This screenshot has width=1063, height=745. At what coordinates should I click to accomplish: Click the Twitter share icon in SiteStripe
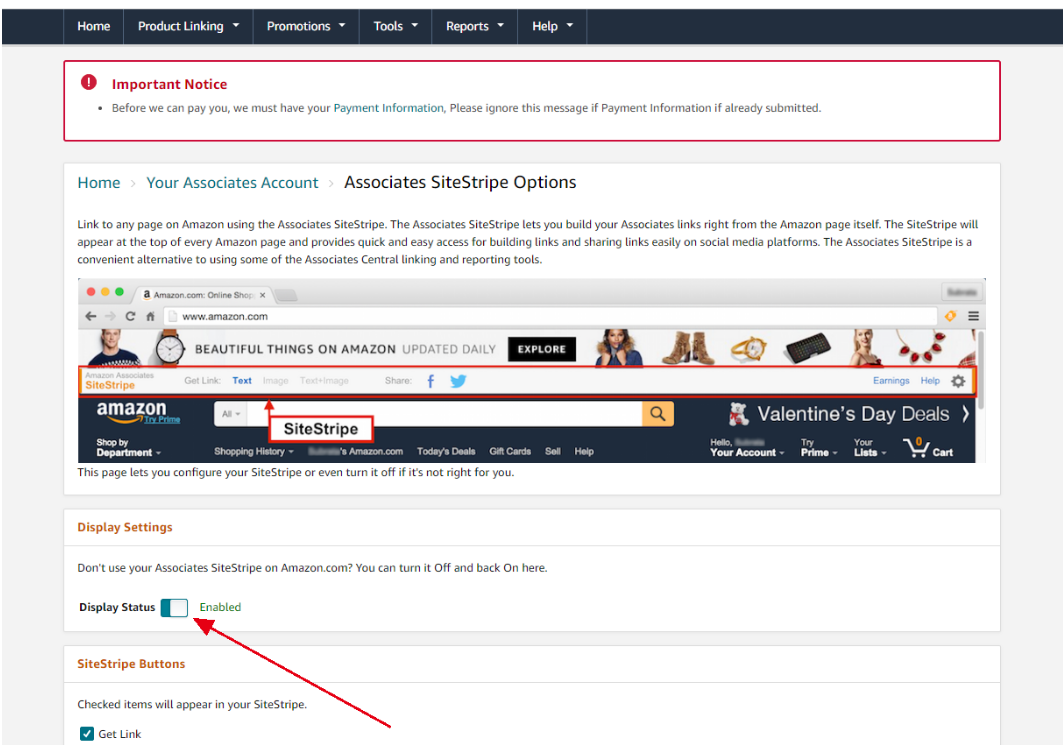point(458,381)
